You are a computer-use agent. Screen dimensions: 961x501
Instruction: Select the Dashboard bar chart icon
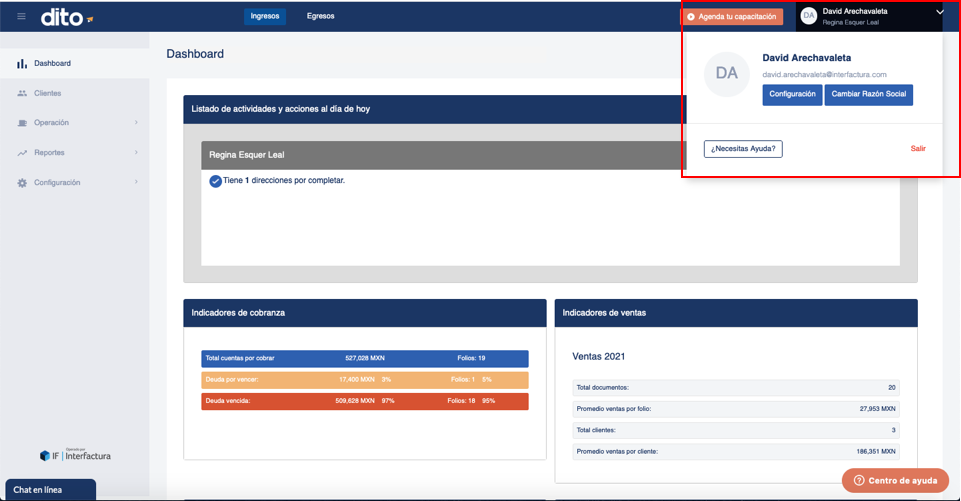22,63
